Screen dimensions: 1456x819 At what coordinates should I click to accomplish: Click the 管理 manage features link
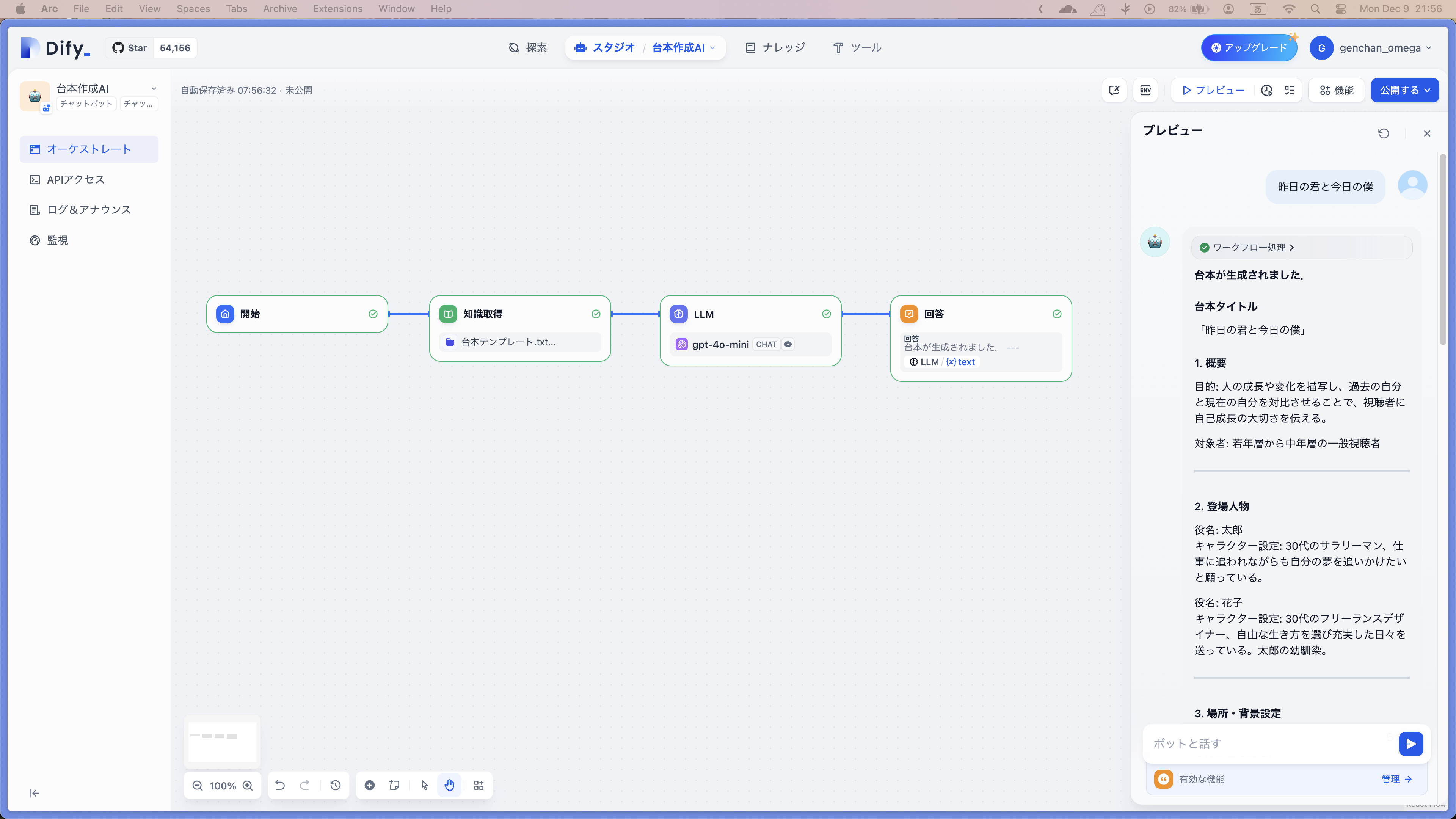(1396, 779)
